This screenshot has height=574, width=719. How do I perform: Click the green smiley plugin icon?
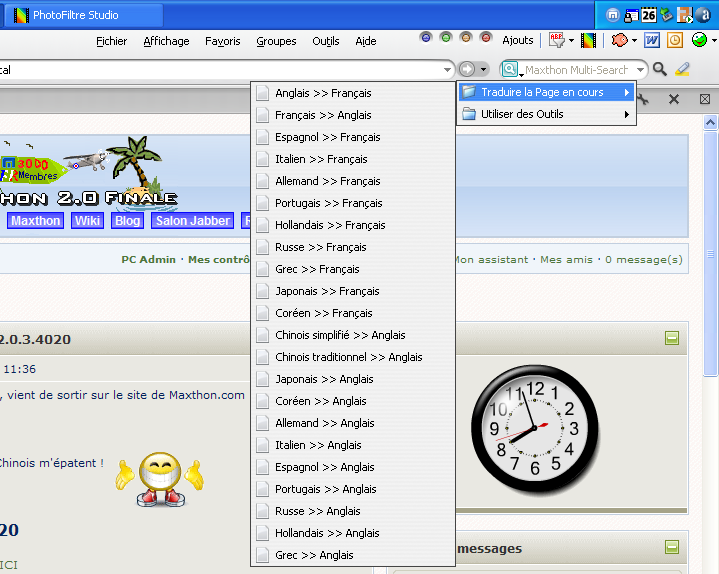(x=699, y=40)
